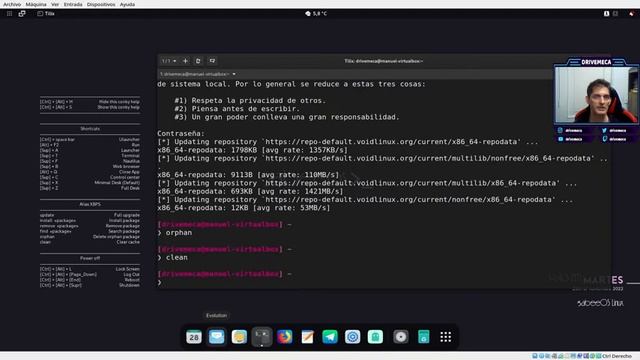Open the Entrada menu
The width and height of the screenshot is (640, 360).
(x=73, y=4)
